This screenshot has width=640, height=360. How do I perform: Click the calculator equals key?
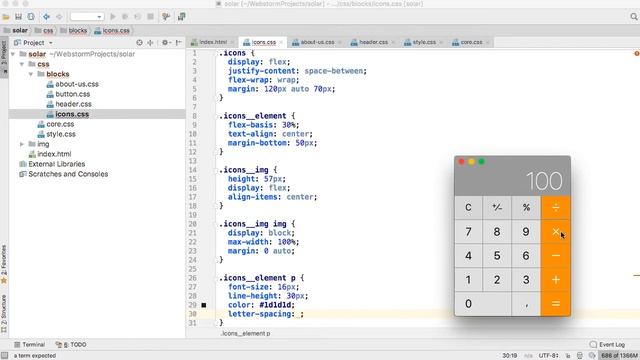pyautogui.click(x=556, y=304)
